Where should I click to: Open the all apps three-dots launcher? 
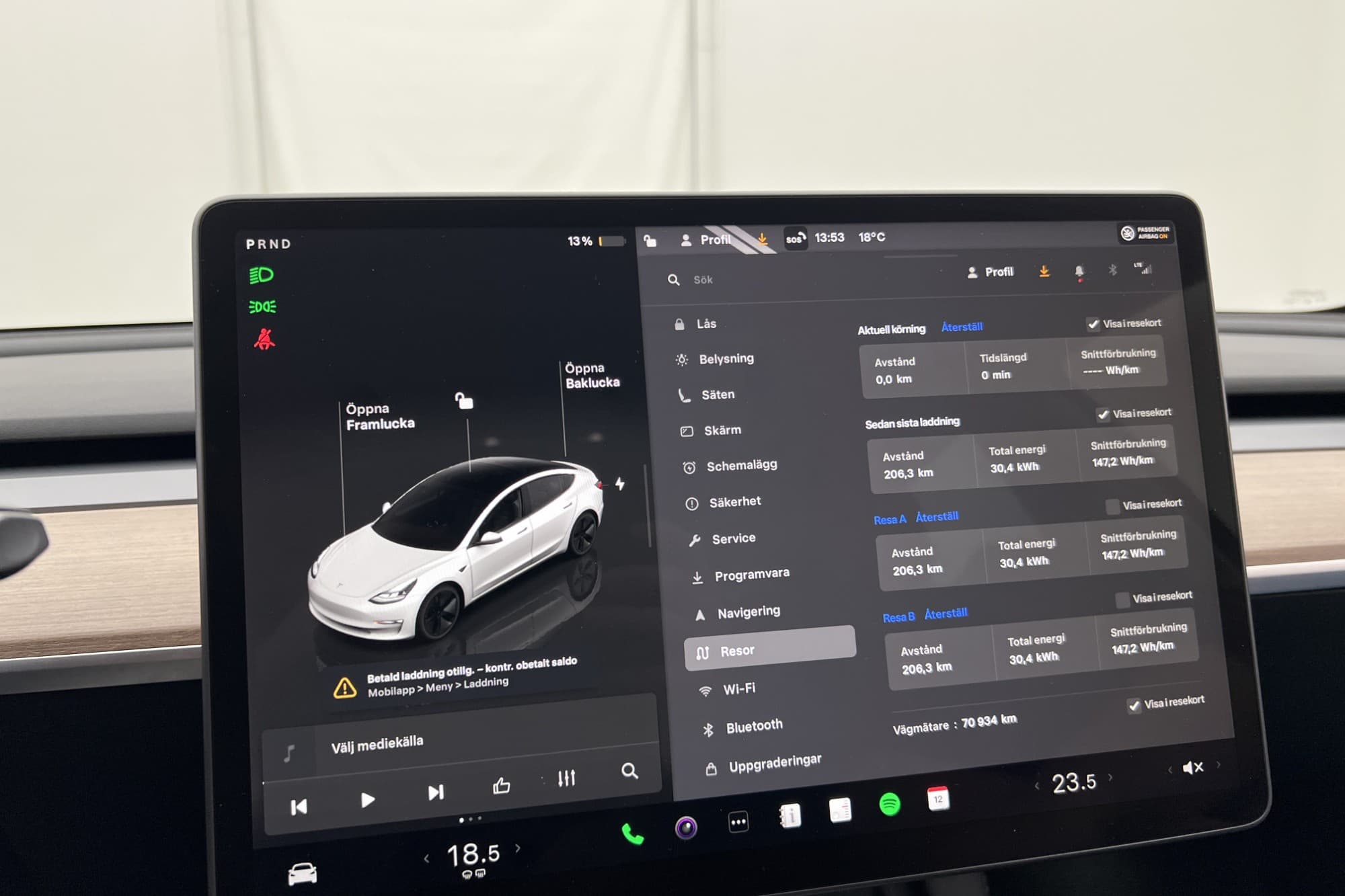click(x=738, y=821)
